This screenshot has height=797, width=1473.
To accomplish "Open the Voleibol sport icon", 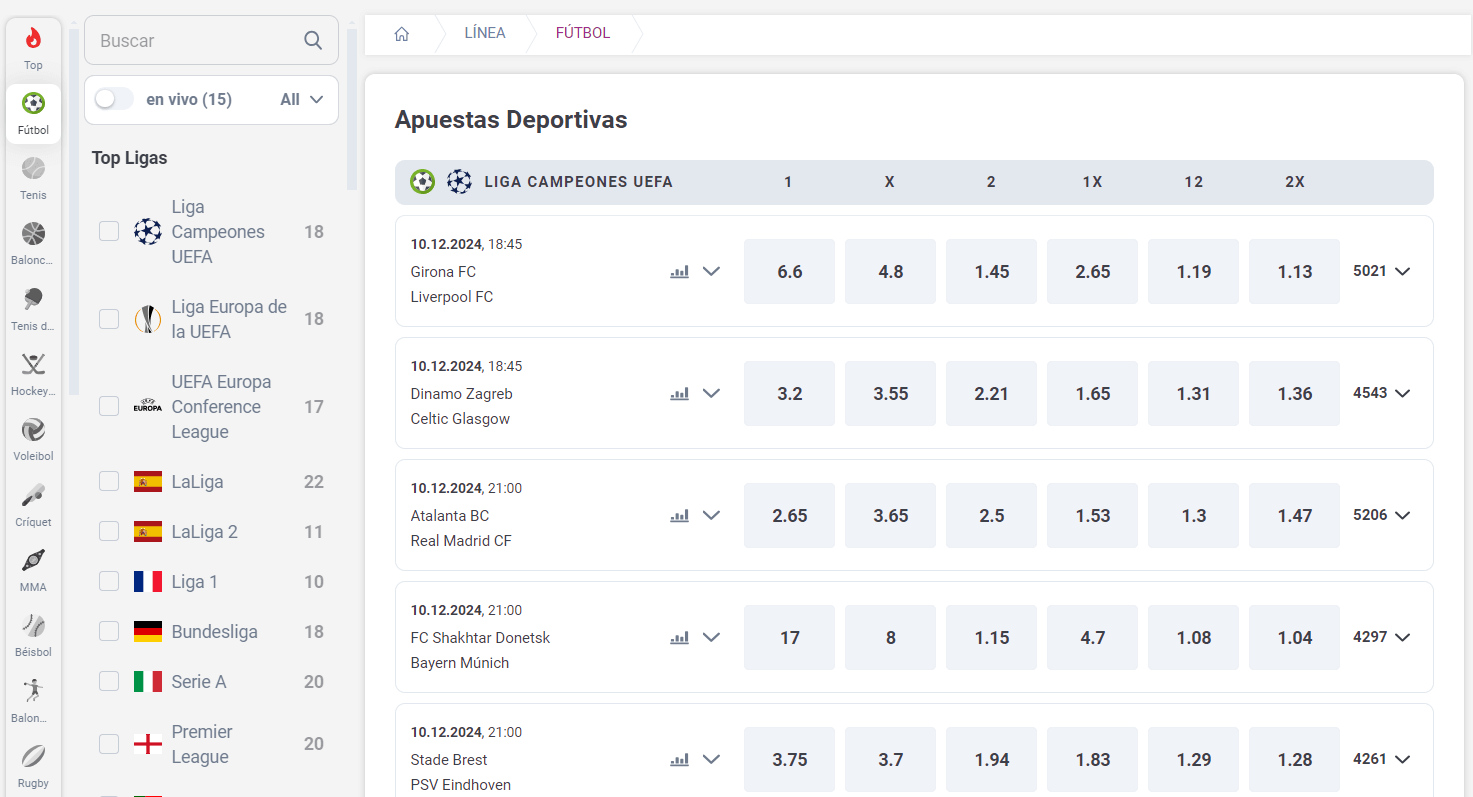I will pyautogui.click(x=33, y=431).
